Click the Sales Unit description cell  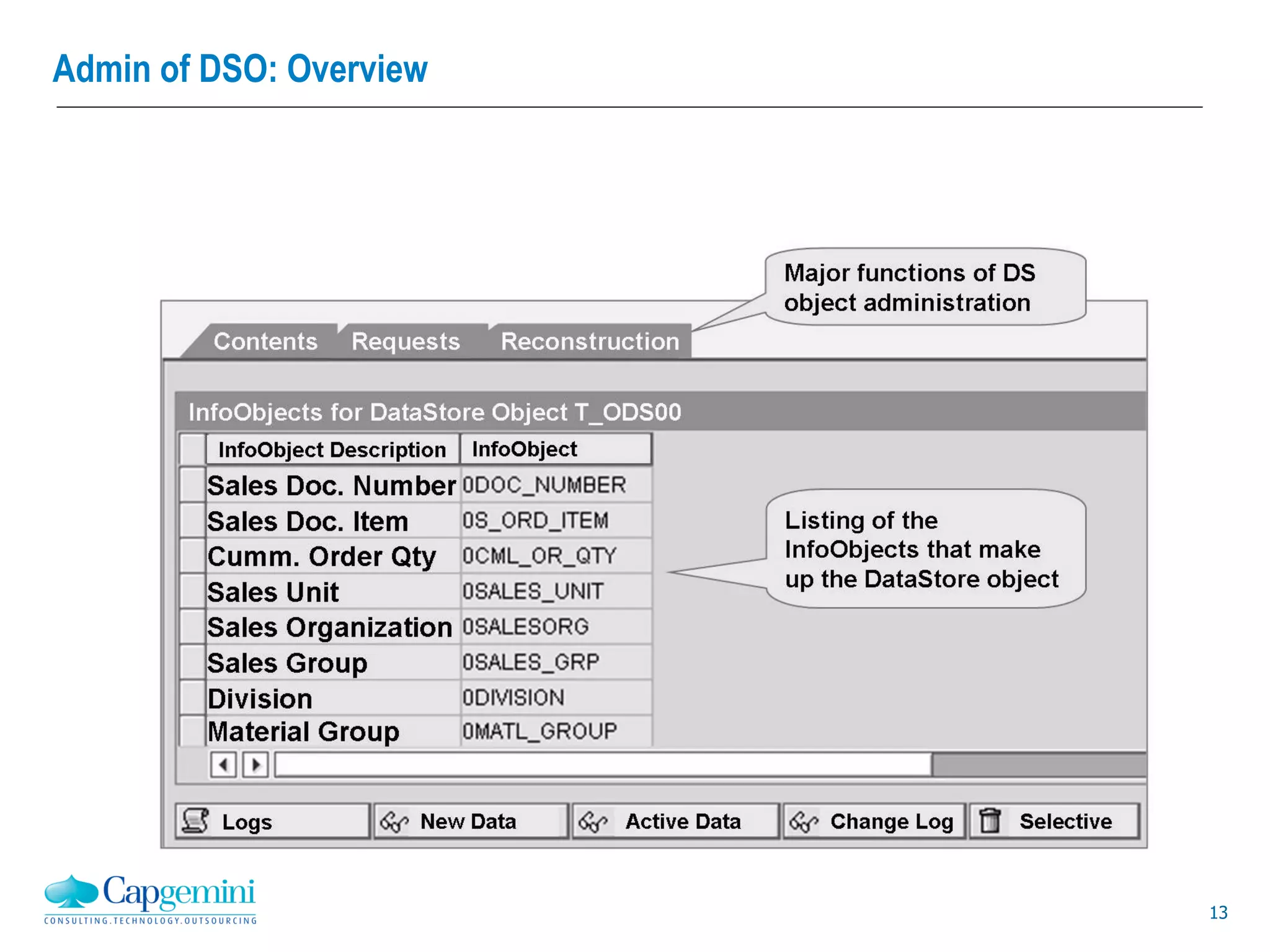click(x=332, y=591)
